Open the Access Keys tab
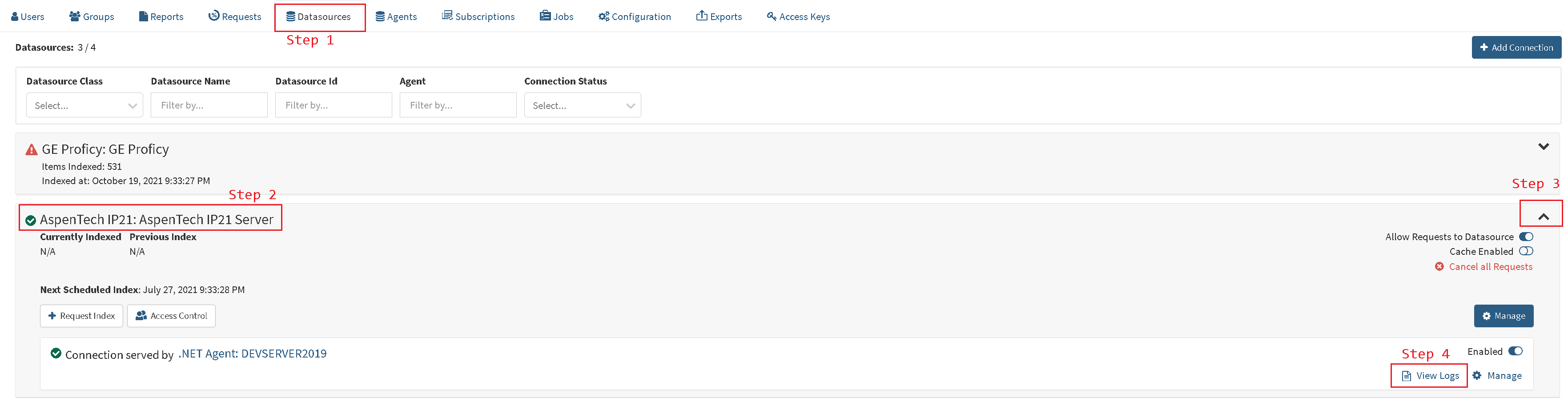The image size is (1568, 402). [798, 16]
